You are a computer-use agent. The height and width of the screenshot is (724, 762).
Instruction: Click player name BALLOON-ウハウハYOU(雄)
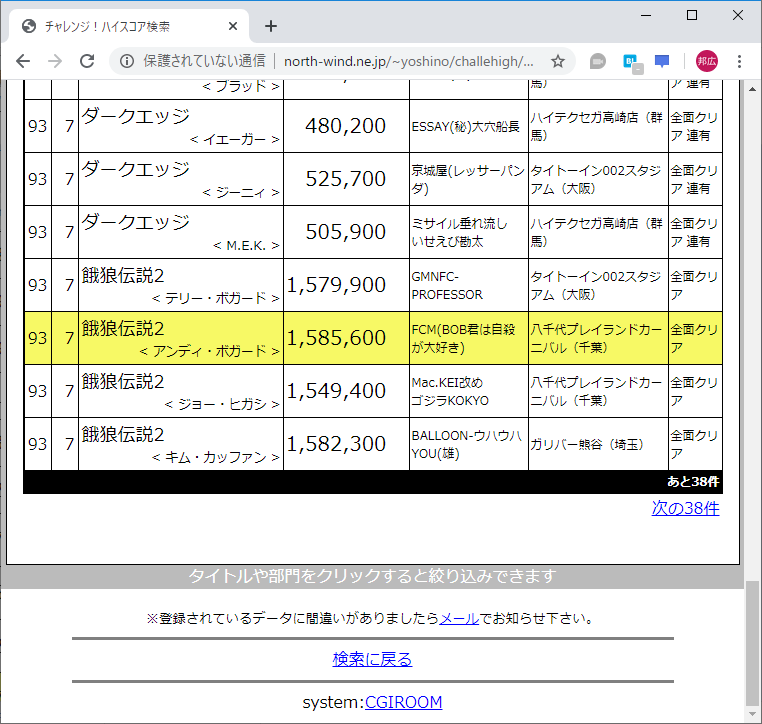pyautogui.click(x=467, y=444)
